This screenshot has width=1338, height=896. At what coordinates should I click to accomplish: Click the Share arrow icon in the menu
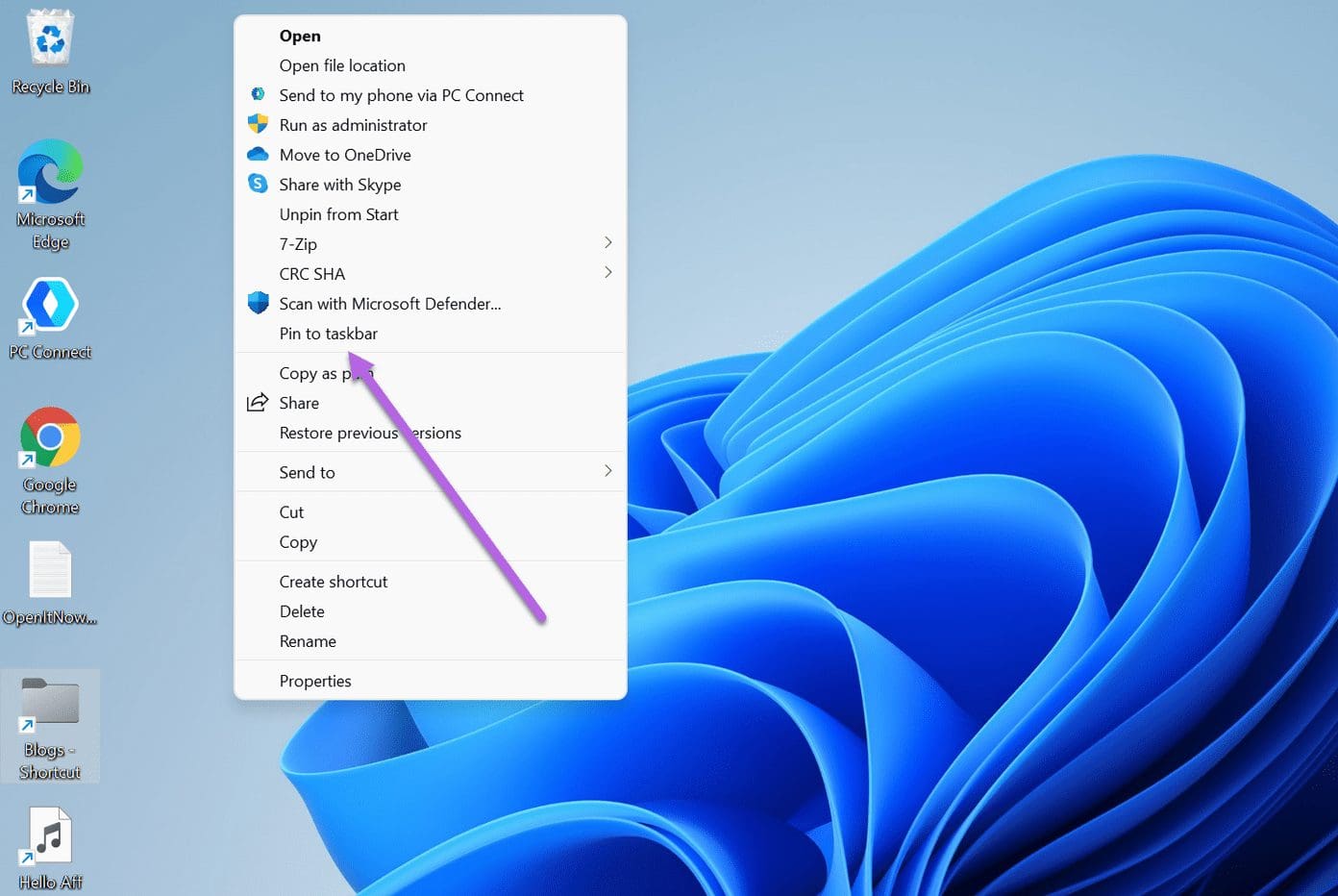click(x=257, y=403)
